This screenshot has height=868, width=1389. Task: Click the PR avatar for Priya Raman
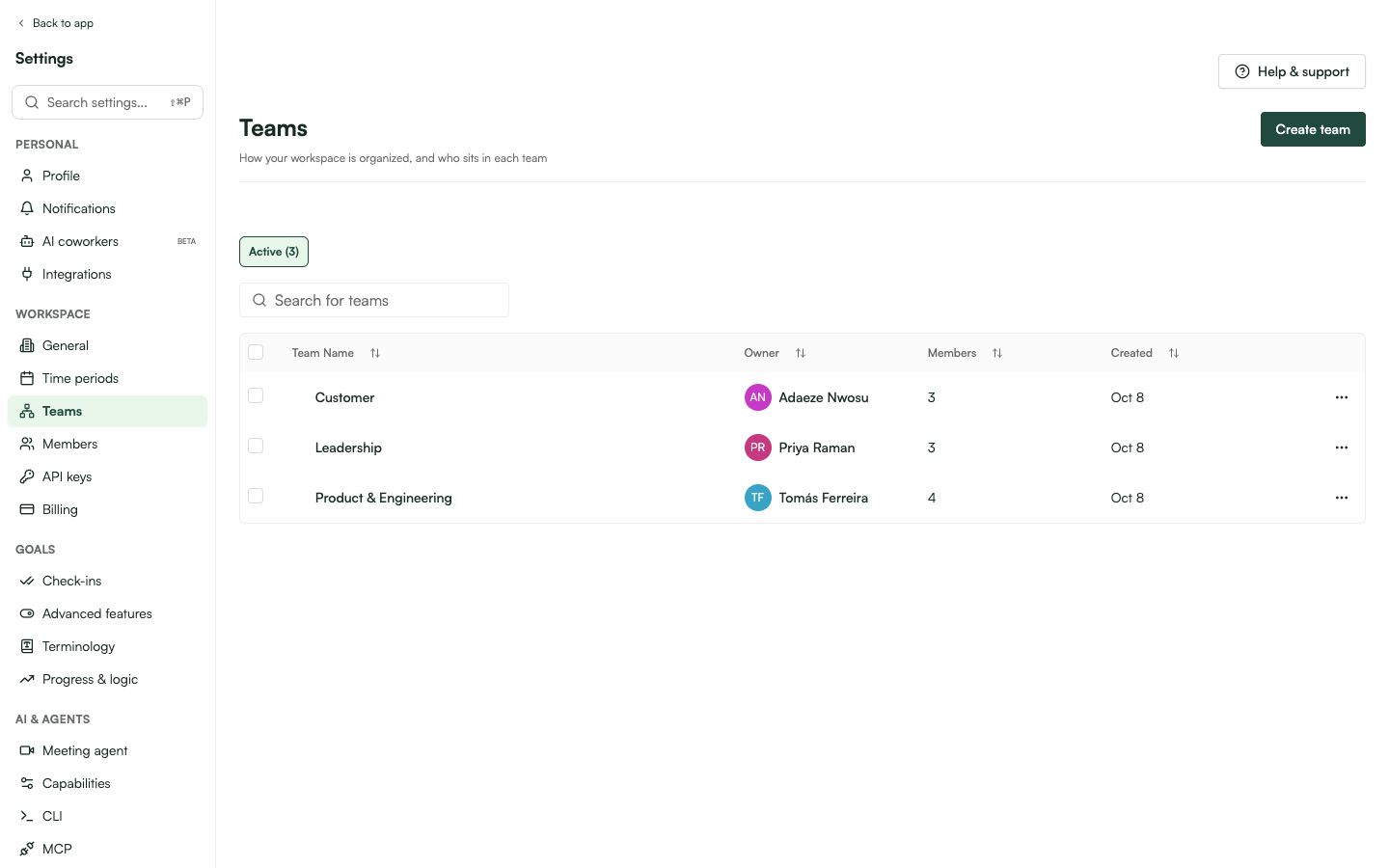(x=758, y=448)
